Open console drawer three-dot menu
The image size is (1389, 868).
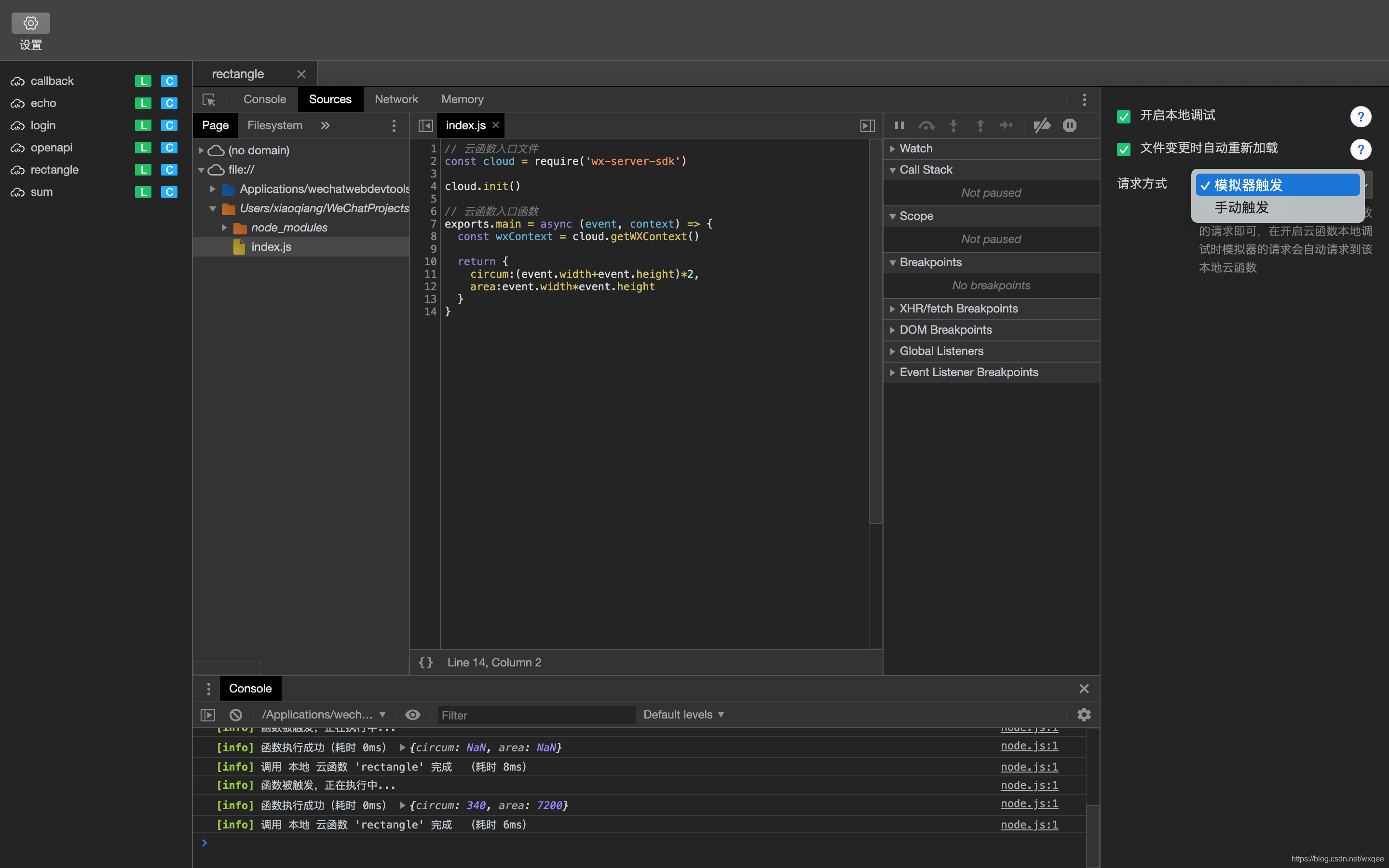(x=208, y=689)
